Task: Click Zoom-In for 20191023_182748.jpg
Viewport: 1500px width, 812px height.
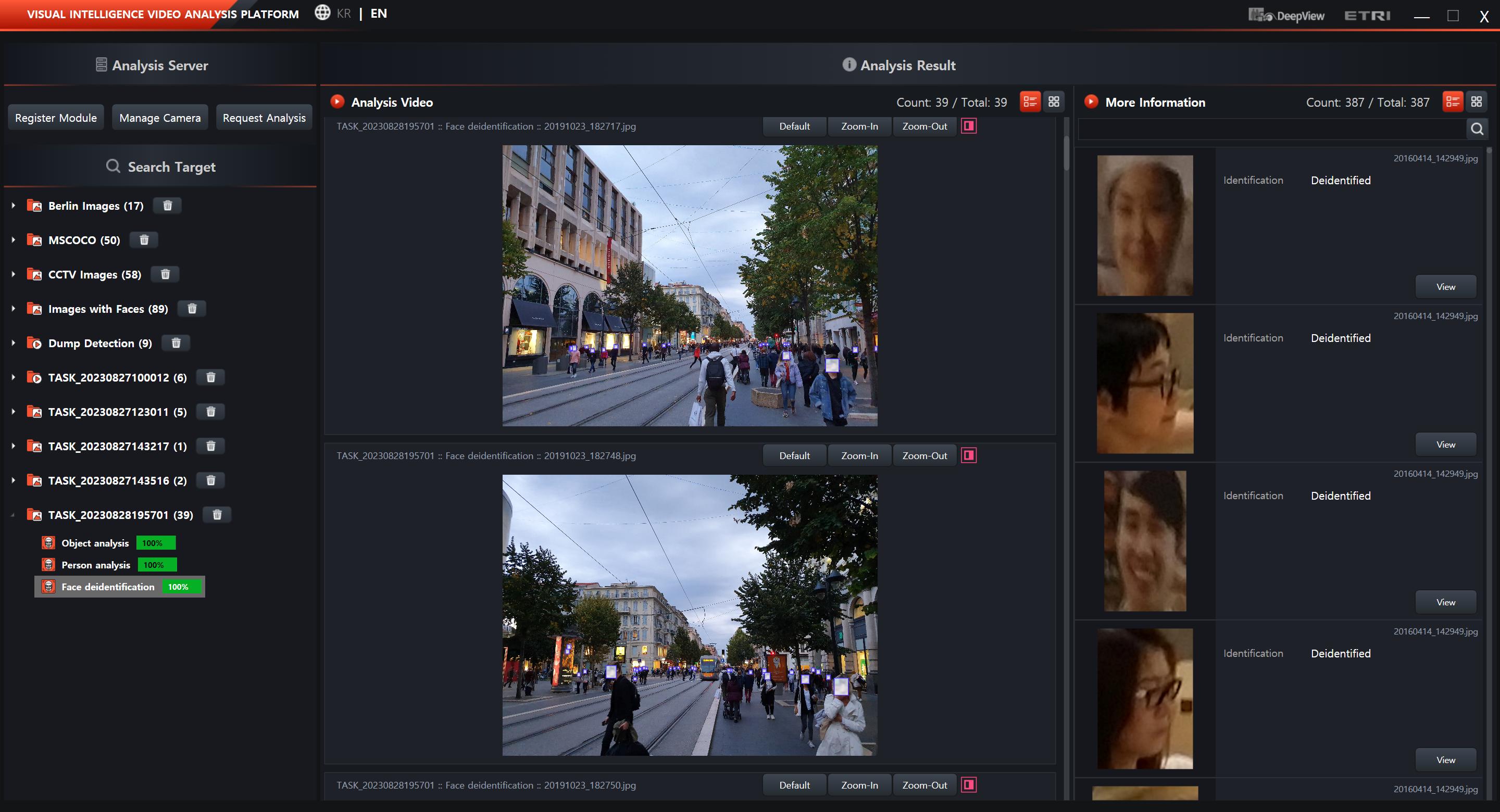Action: [x=859, y=455]
